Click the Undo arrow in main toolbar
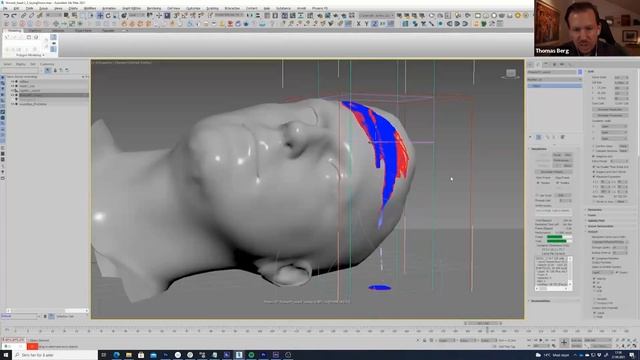This screenshot has width=640, height=360. coord(6,16)
